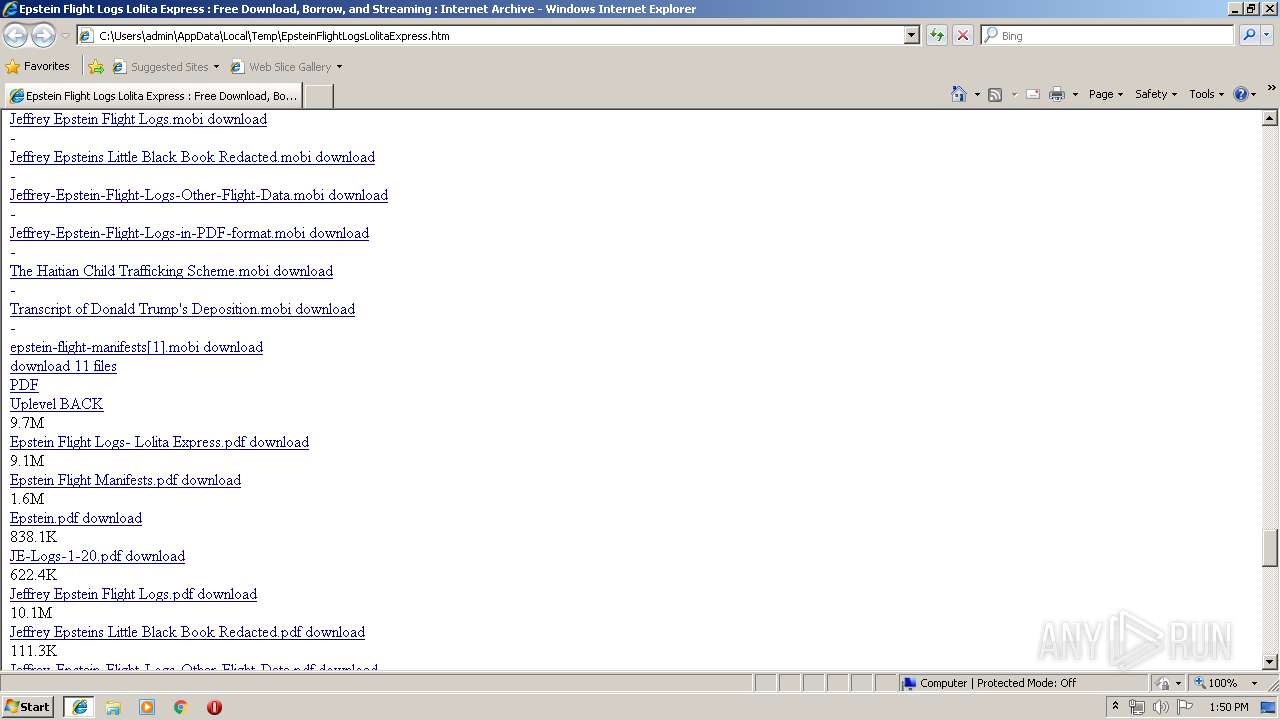Open a new blank tab
Viewport: 1280px width, 720px height.
tap(318, 96)
